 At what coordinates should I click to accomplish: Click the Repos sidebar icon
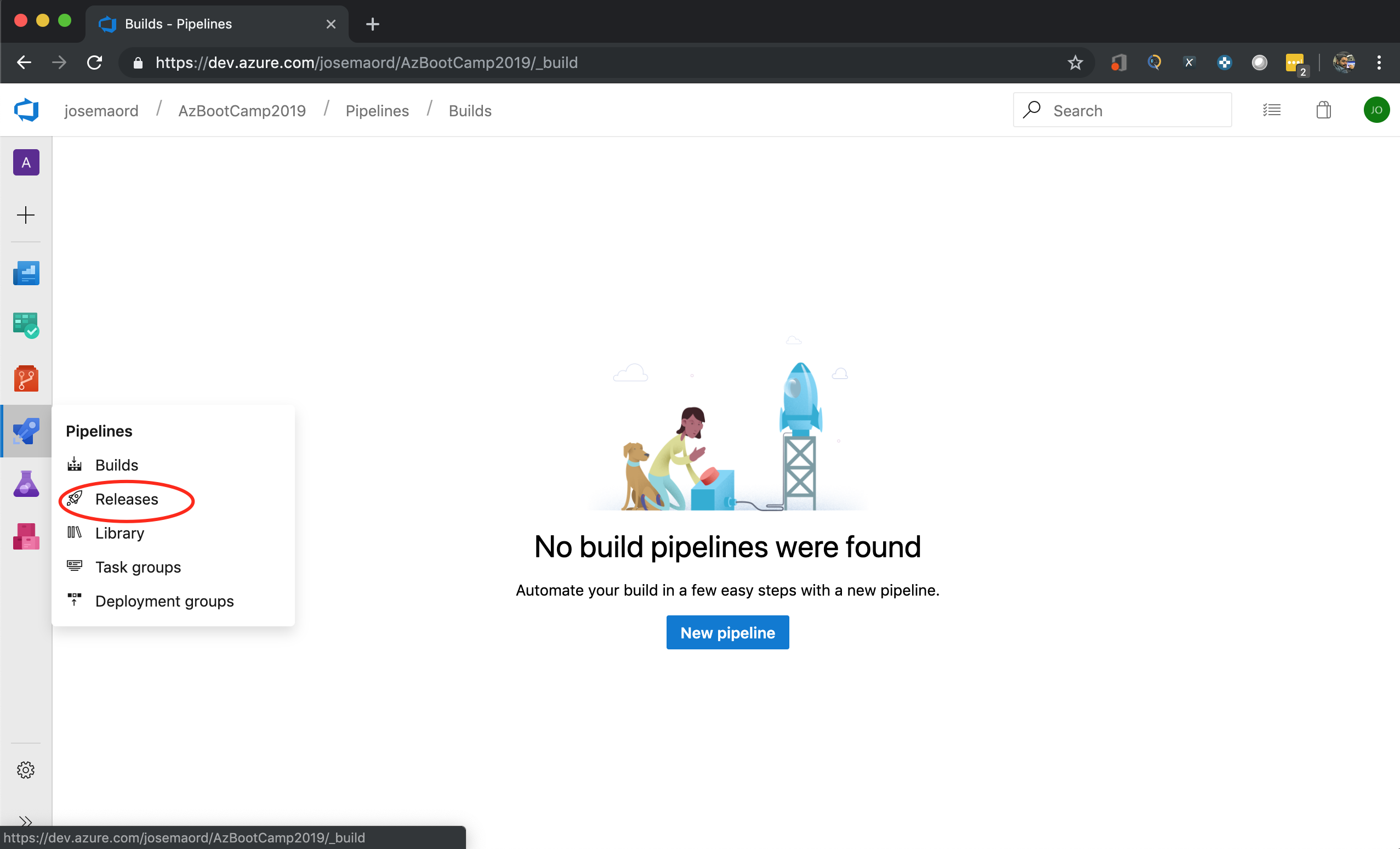[26, 379]
